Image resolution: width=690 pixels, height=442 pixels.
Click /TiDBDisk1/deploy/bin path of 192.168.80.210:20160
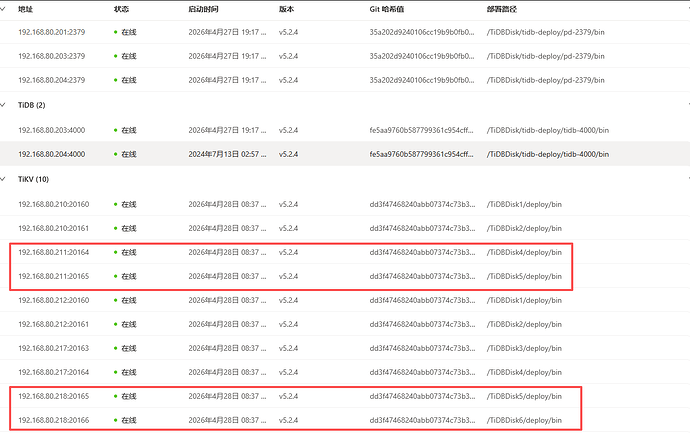pyautogui.click(x=524, y=204)
